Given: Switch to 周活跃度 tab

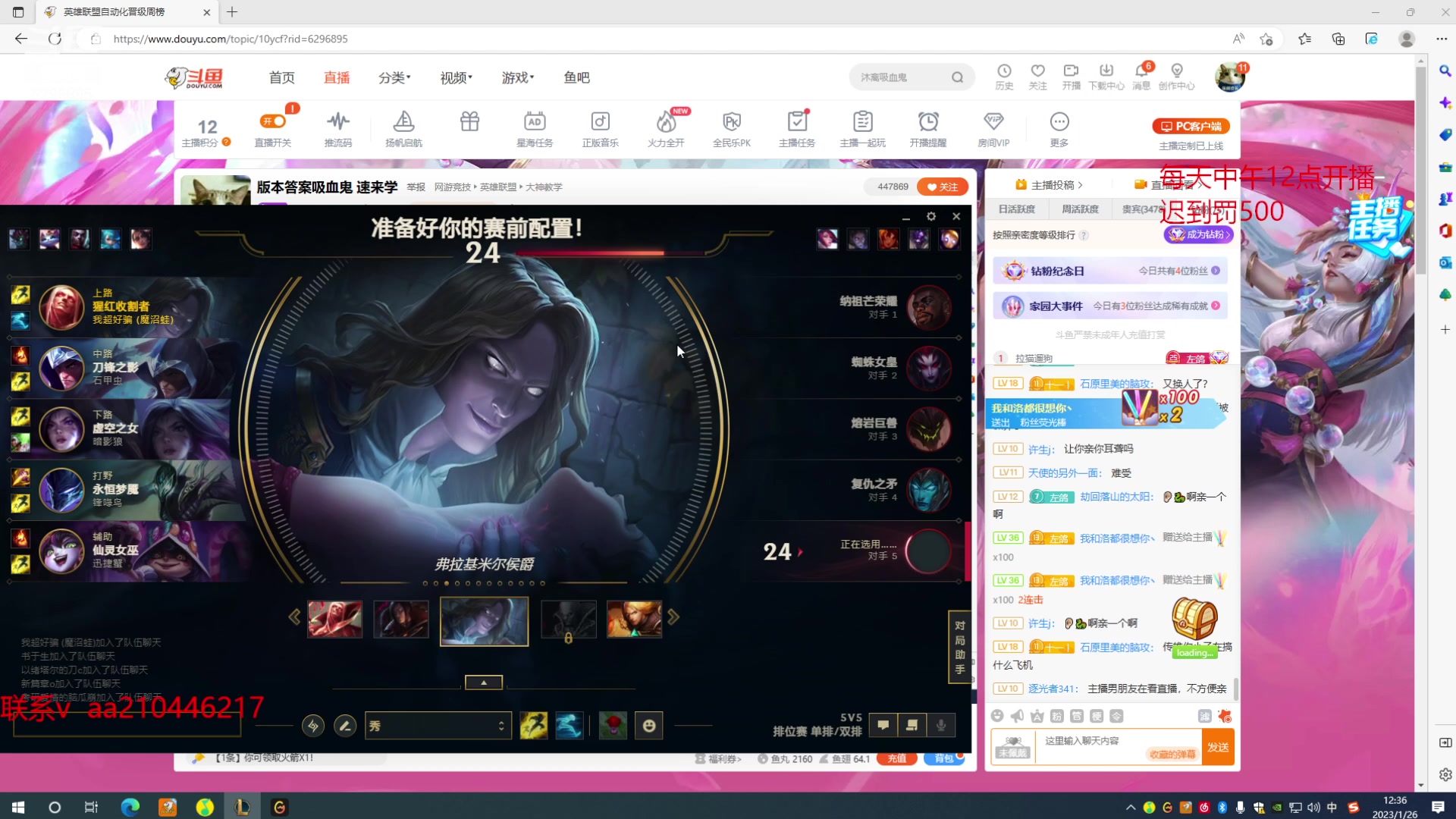Looking at the screenshot, I should pos(1080,209).
